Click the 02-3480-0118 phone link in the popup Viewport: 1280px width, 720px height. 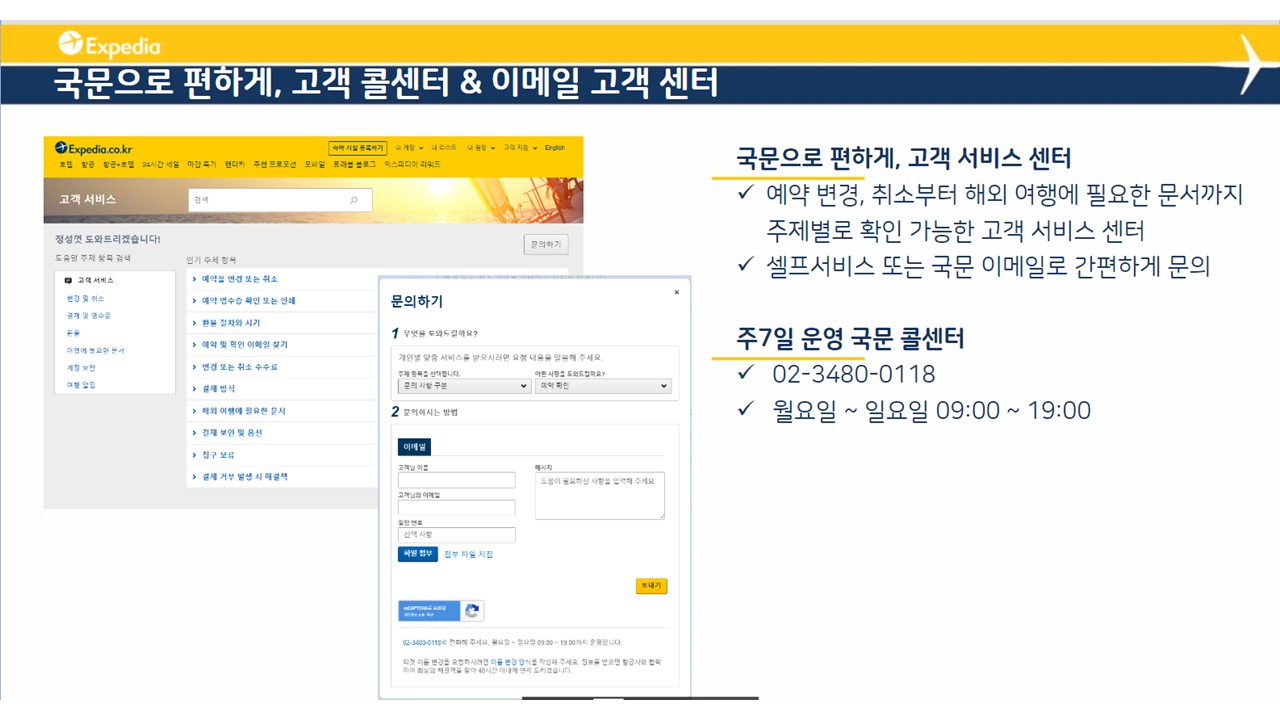[422, 642]
